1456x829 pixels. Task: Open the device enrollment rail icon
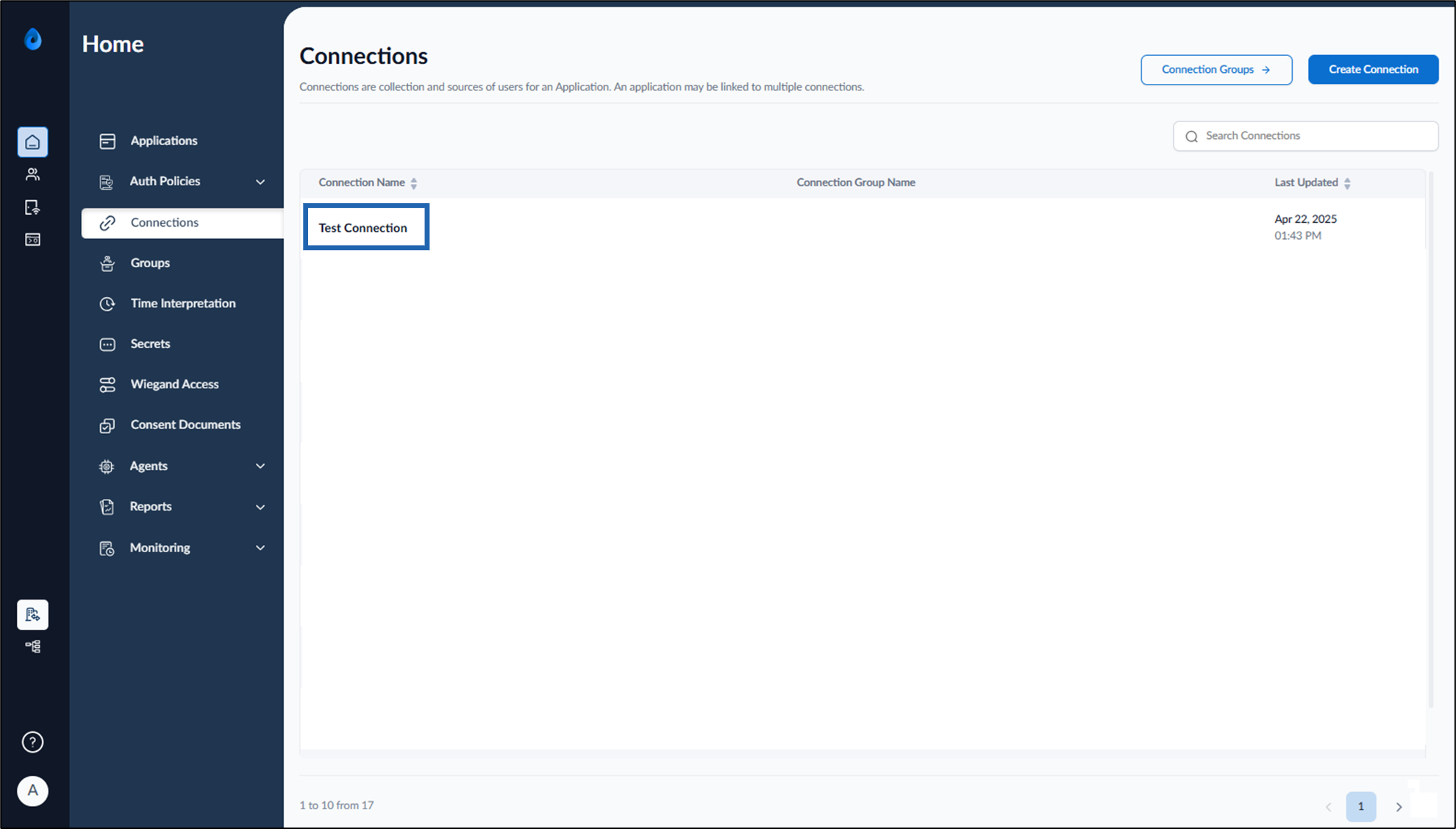click(x=32, y=207)
